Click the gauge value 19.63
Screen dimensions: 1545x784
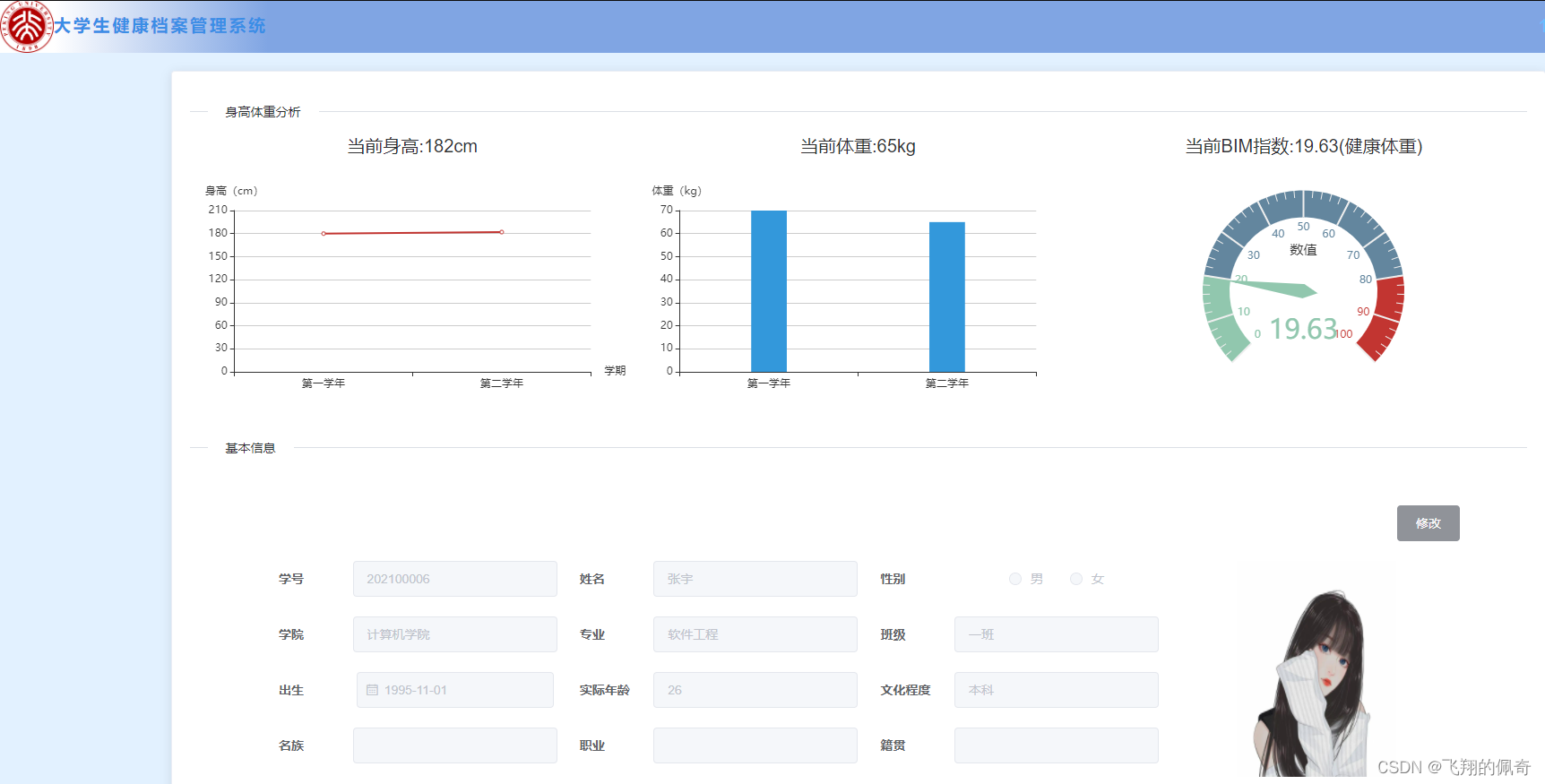(1303, 329)
